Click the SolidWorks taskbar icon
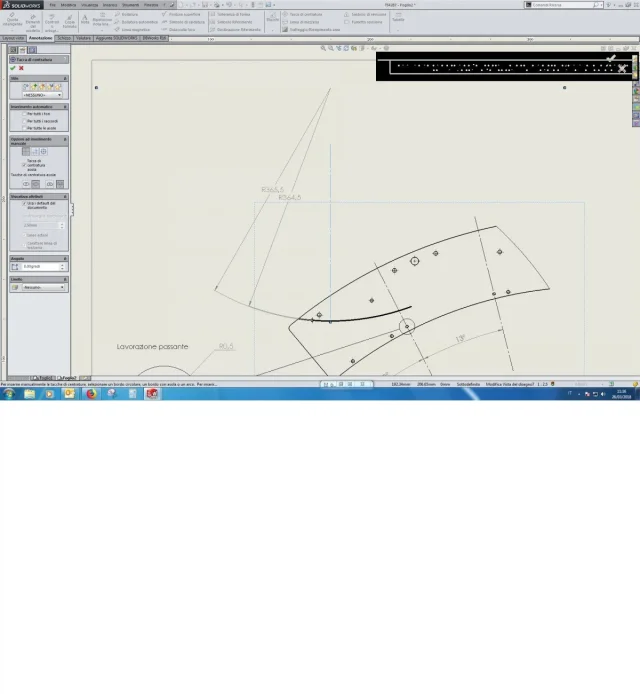The image size is (640, 694). [152, 394]
